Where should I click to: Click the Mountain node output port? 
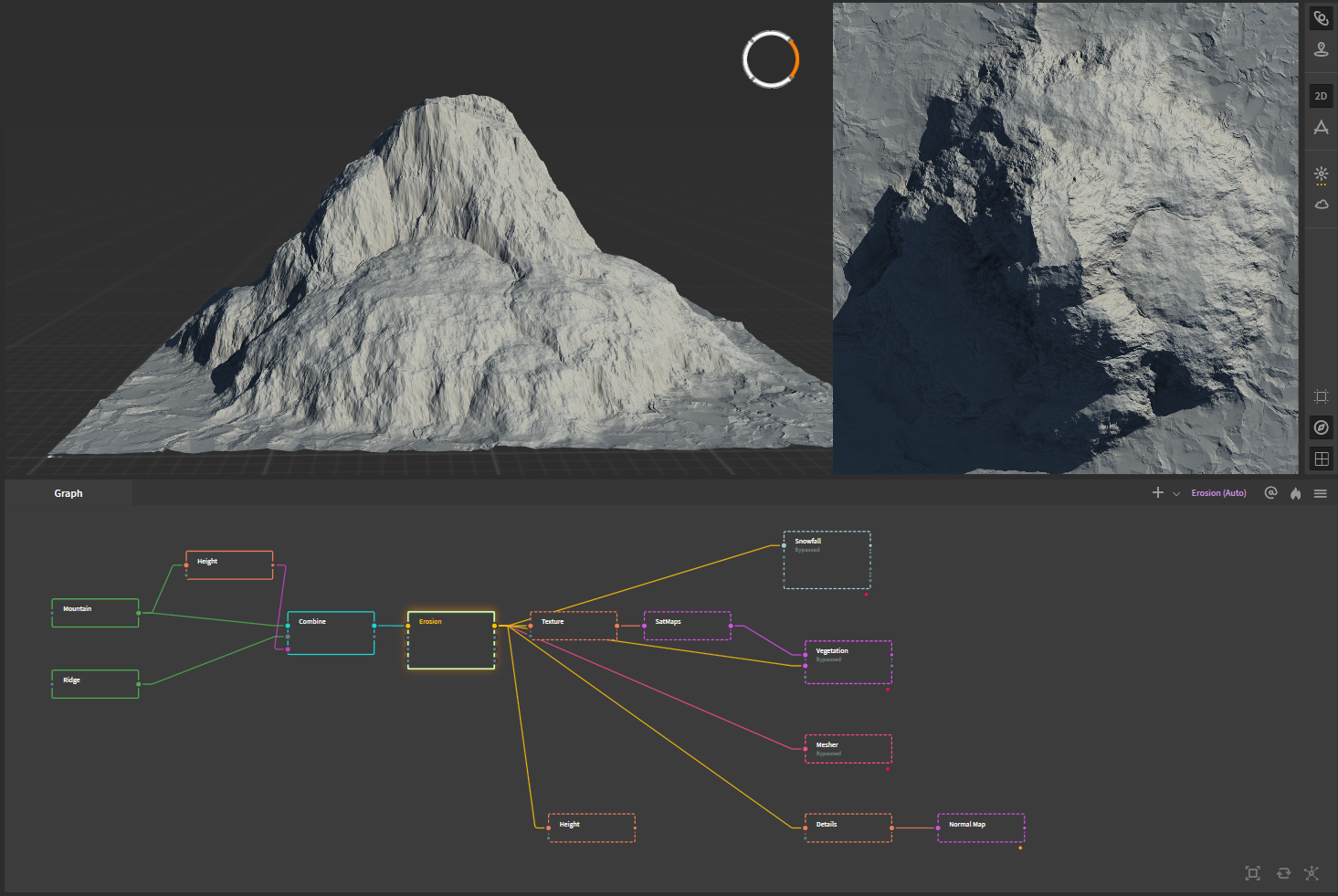coord(139,613)
